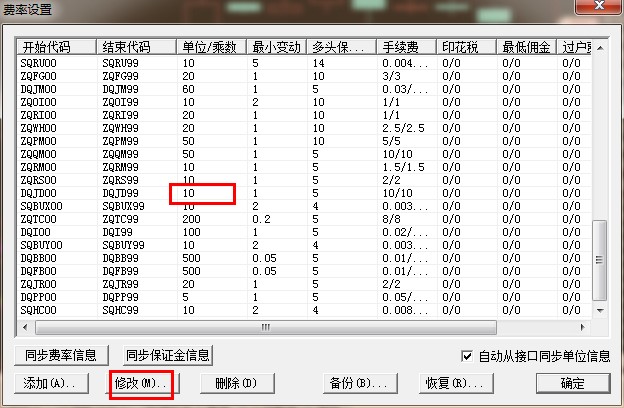The image size is (624, 408).
Task: Select the SQBUX00 row
Action: pos(304,206)
